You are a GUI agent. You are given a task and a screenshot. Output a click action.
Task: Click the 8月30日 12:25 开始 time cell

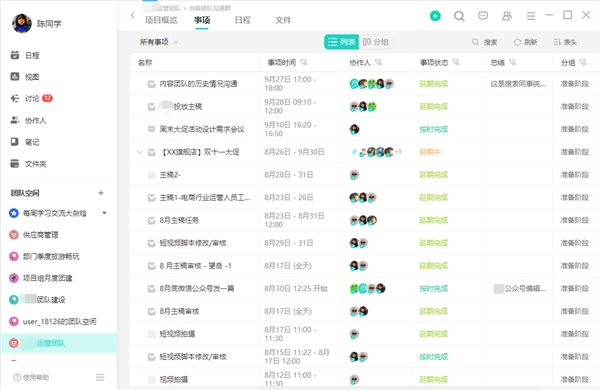tap(296, 289)
